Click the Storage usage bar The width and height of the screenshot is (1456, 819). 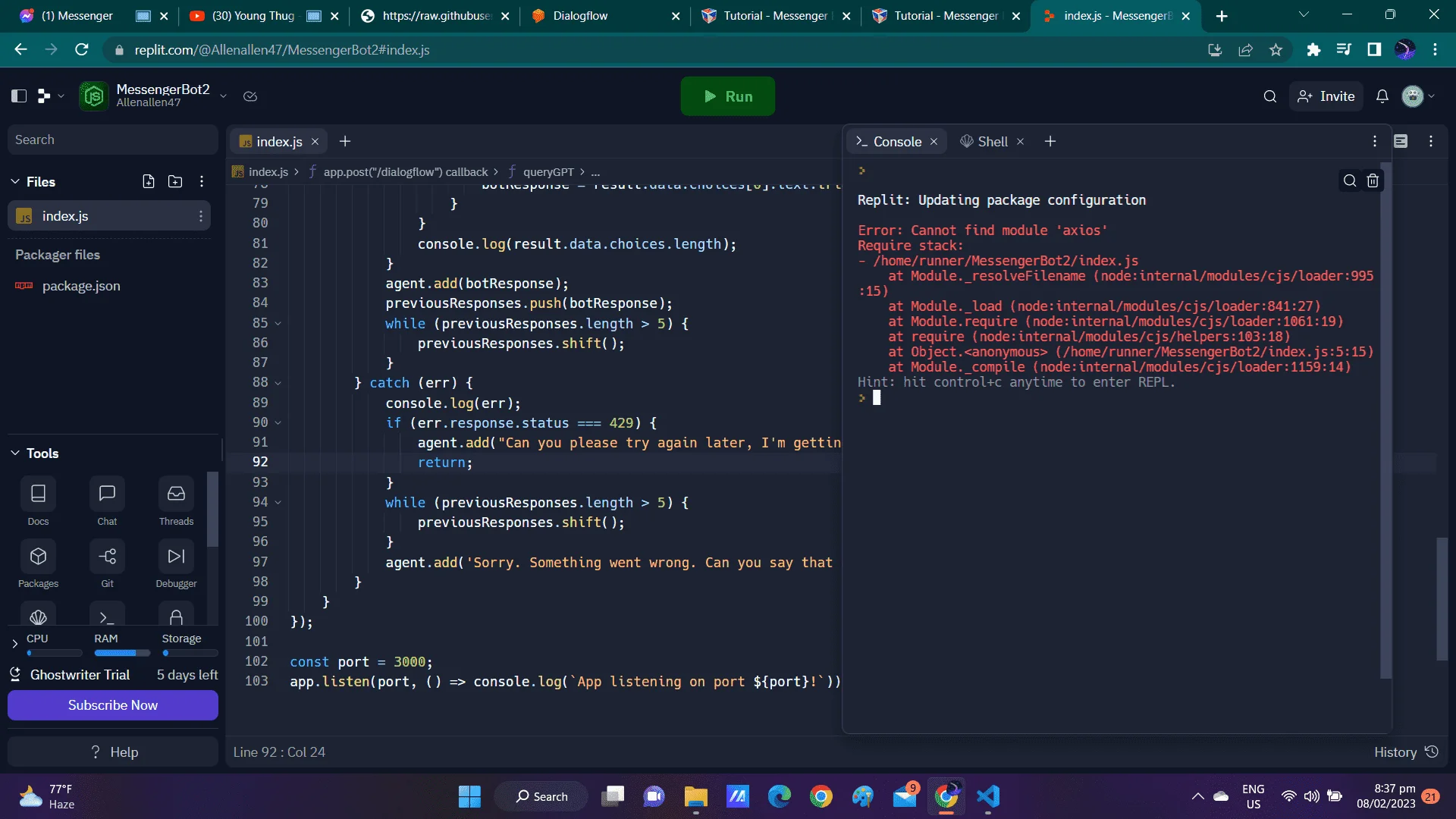click(190, 653)
